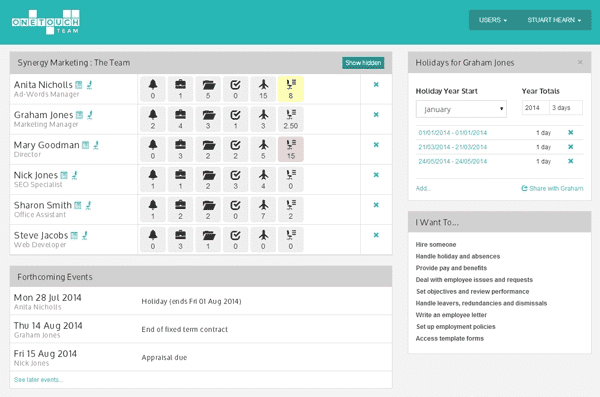Open Sharon Smith's briefcase icon
This screenshot has height=397, width=600.
tap(180, 209)
